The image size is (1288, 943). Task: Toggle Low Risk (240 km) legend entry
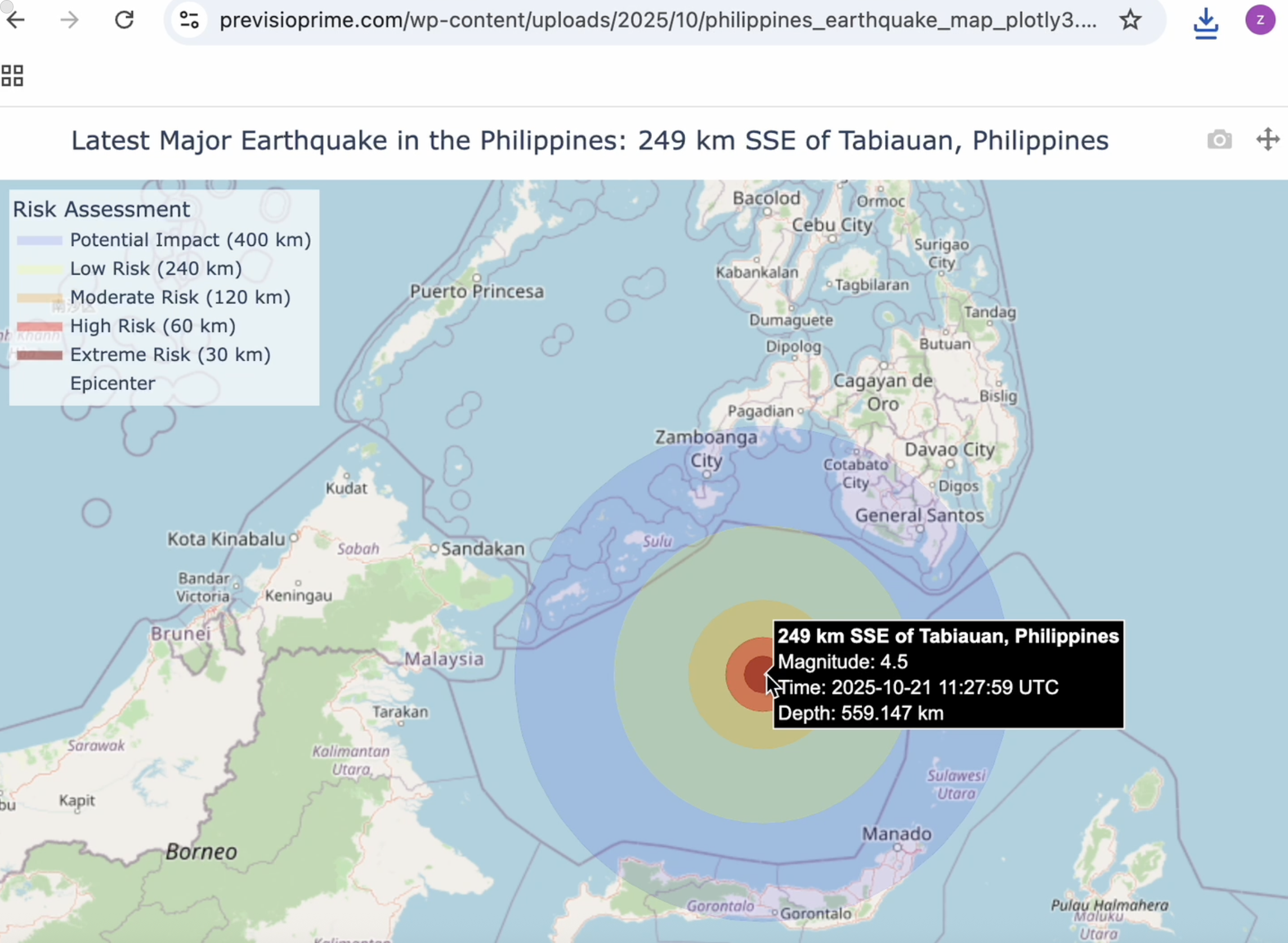click(x=156, y=268)
